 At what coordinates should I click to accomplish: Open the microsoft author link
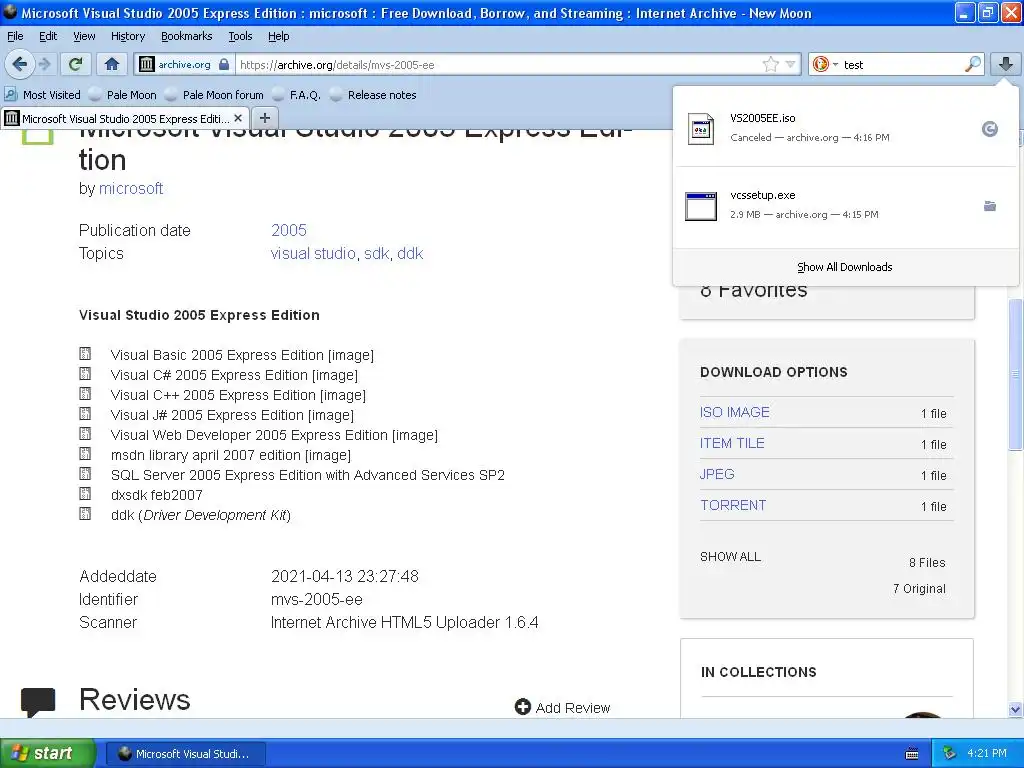(x=131, y=188)
